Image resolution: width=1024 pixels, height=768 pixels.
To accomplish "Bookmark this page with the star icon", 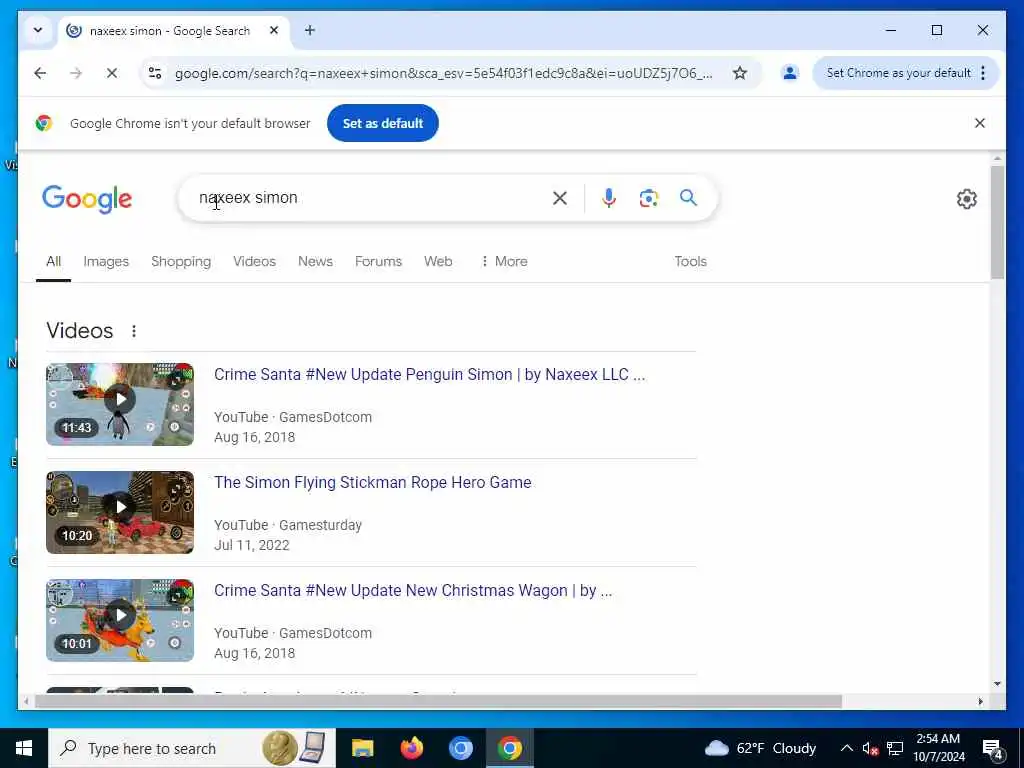I will (739, 73).
